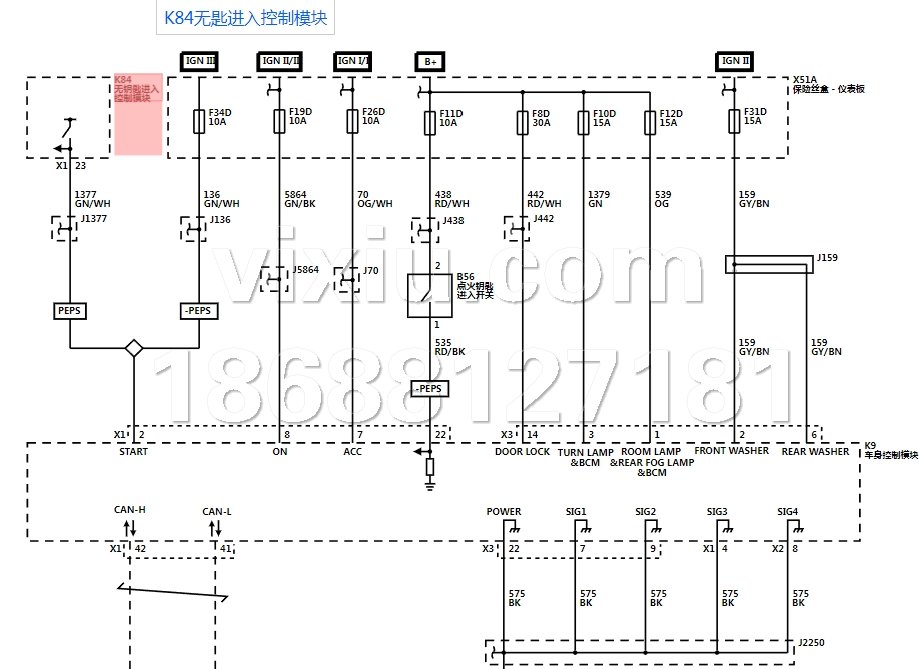Click the J159 splice connector rectangle
The image size is (919, 669).
[x=768, y=263]
